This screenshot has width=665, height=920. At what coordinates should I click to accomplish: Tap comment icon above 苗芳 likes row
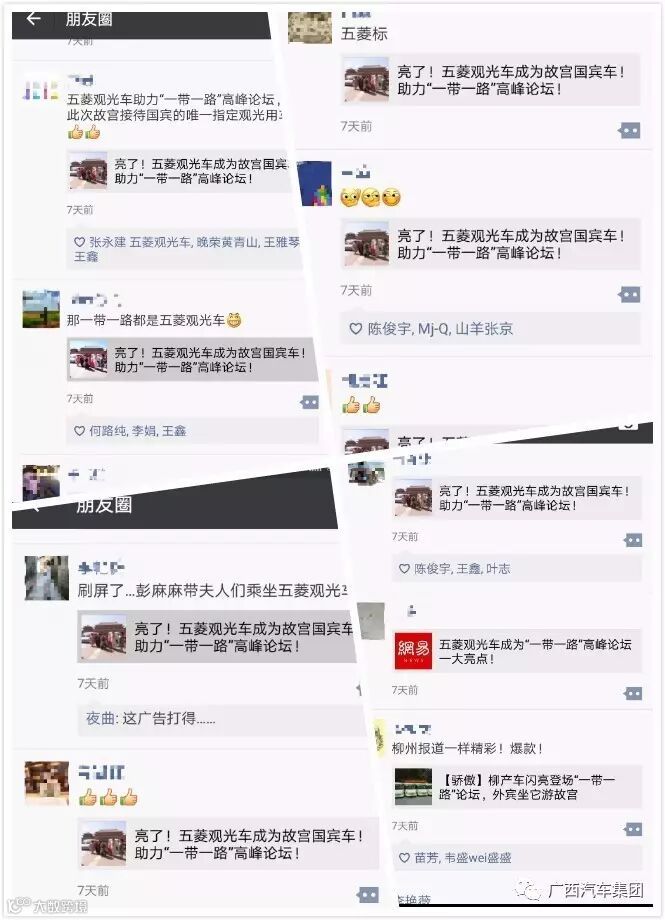(633, 829)
